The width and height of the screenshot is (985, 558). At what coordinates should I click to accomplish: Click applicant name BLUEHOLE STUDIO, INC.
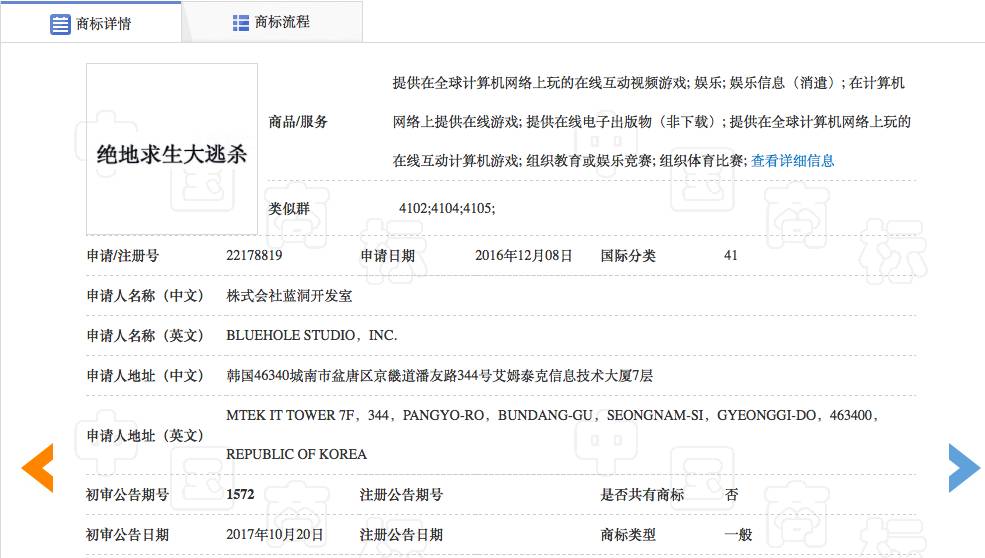312,336
